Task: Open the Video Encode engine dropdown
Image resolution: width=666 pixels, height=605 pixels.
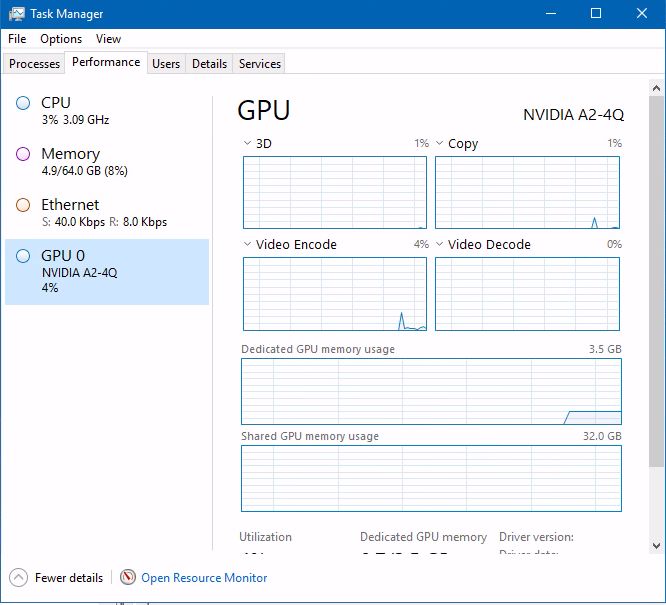Action: pyautogui.click(x=247, y=244)
